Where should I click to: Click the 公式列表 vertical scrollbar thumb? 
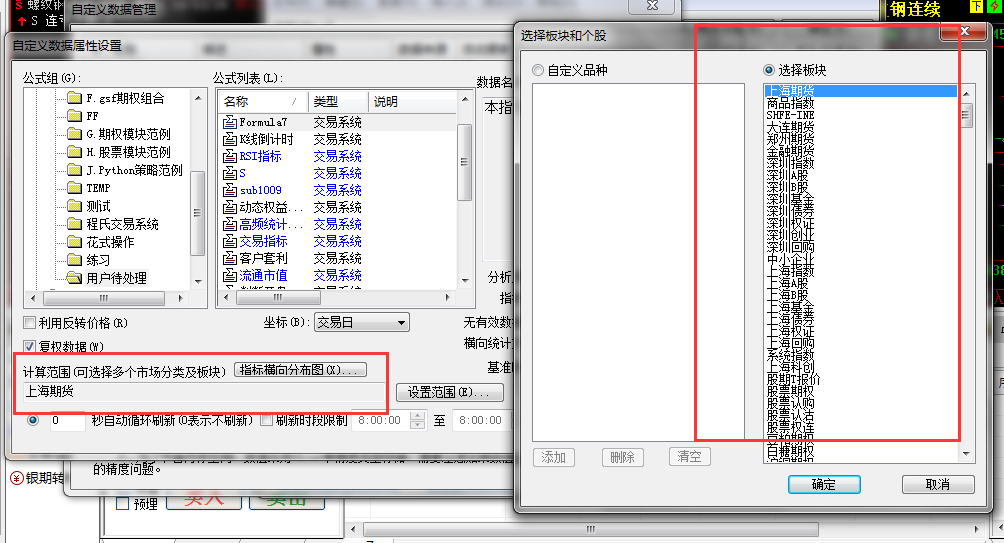pos(465,163)
